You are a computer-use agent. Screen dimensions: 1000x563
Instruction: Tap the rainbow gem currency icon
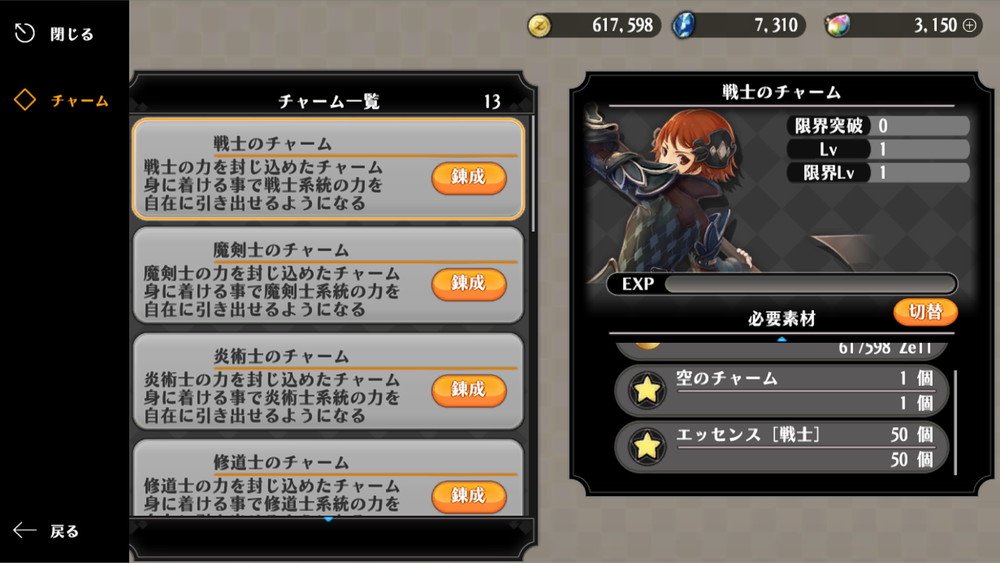pyautogui.click(x=837, y=26)
